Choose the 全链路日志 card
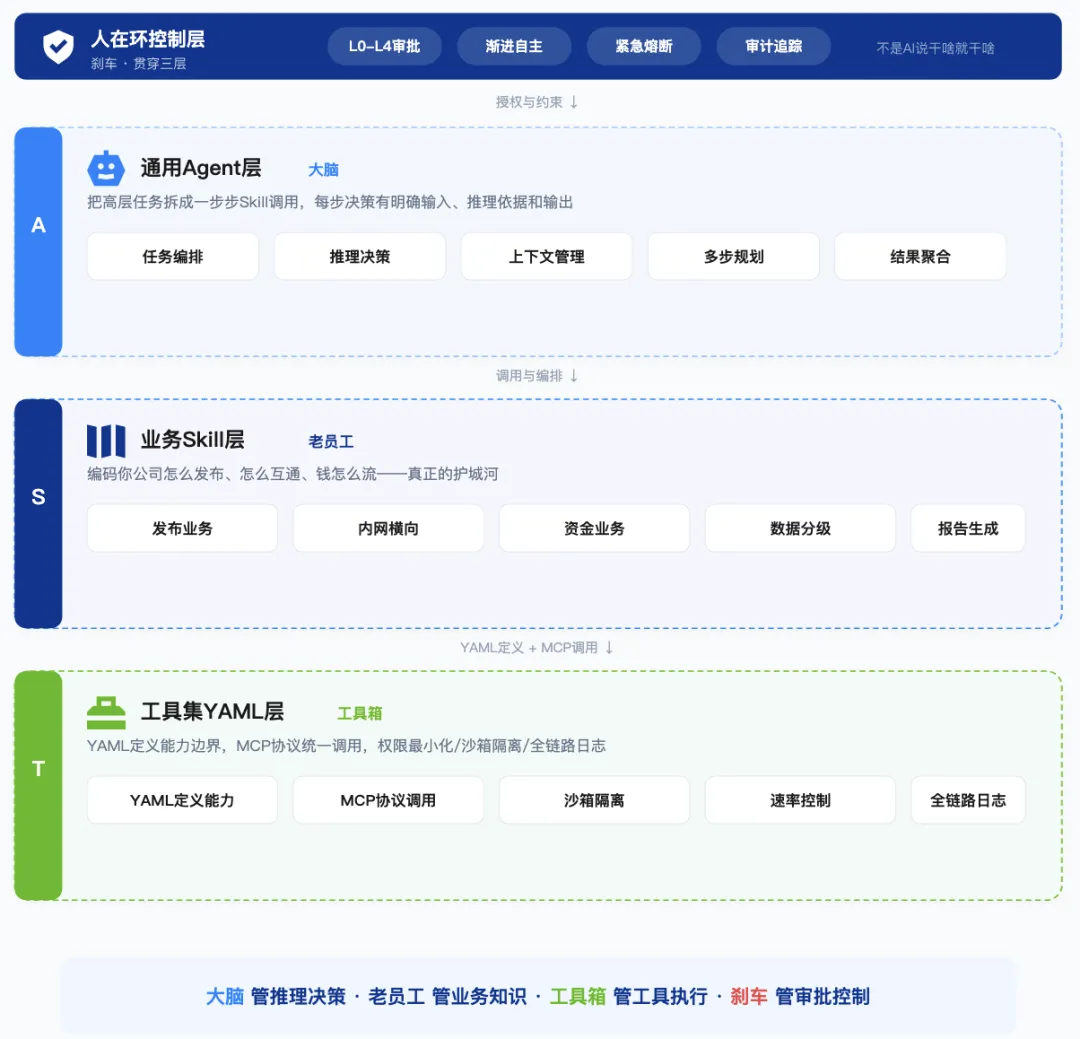The image size is (1080, 1039). (x=968, y=800)
